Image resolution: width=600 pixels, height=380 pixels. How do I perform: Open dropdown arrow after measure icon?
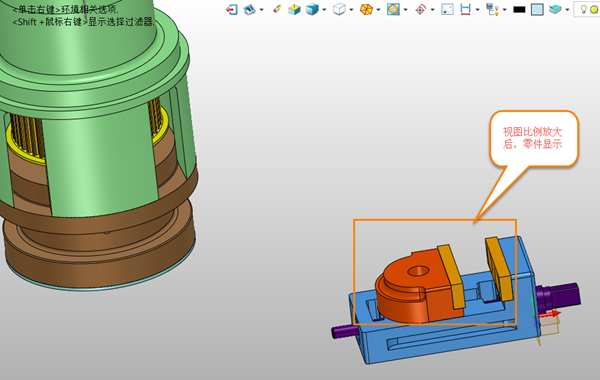(x=477, y=10)
